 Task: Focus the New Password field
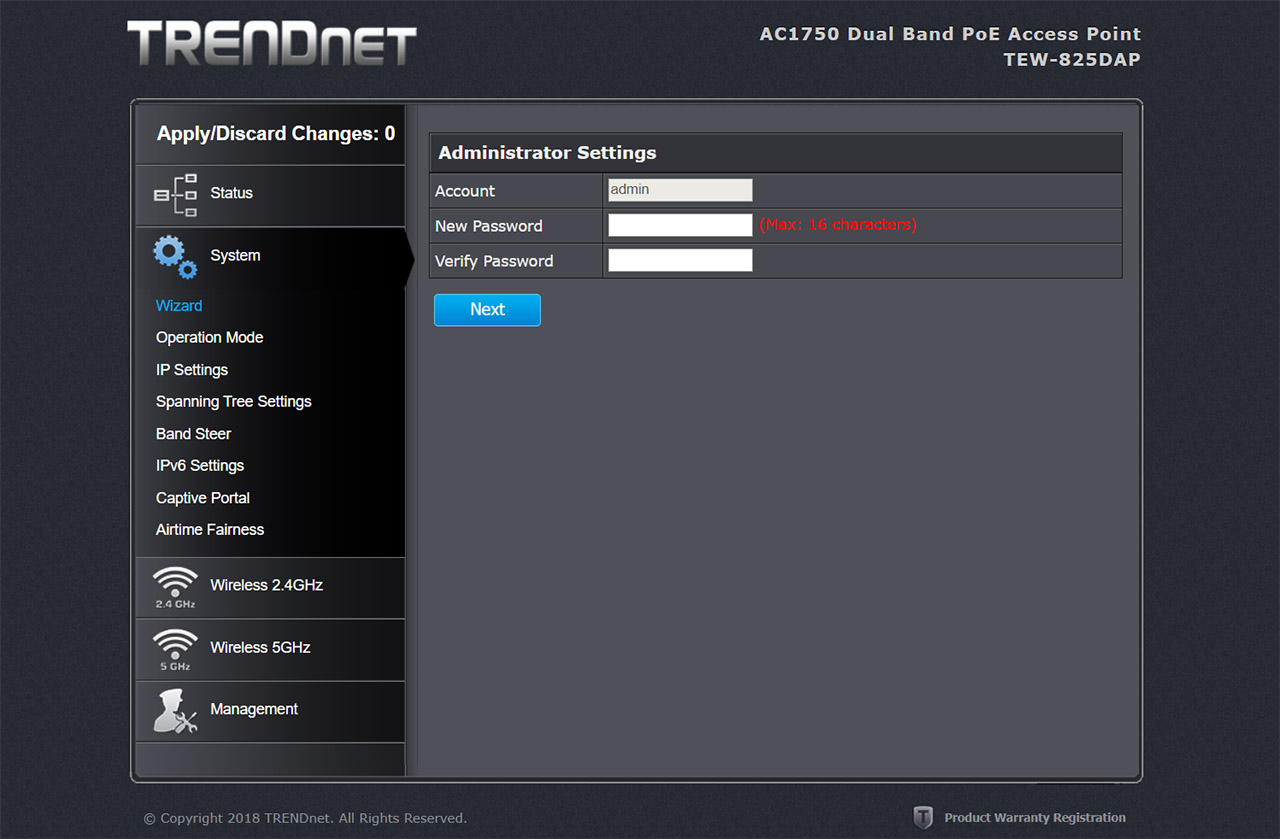pos(680,226)
